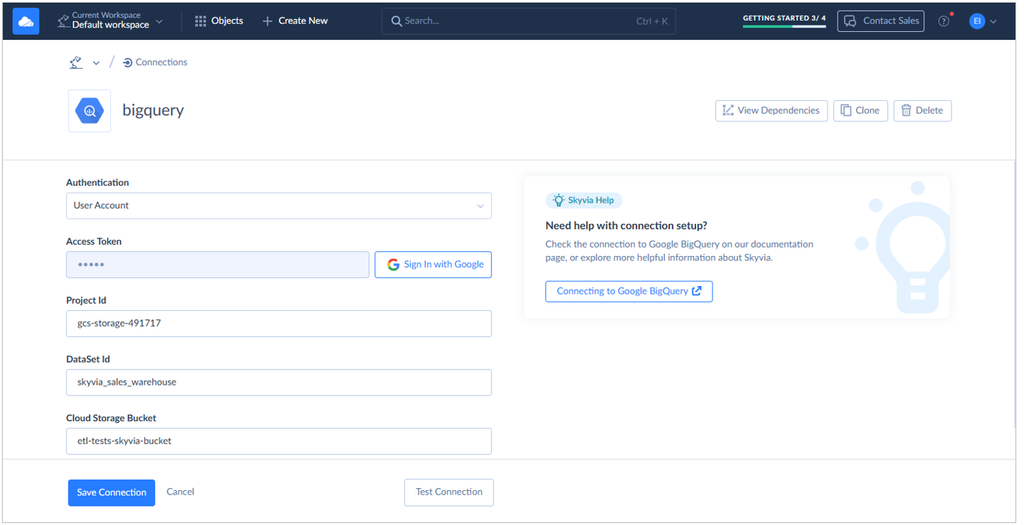
Task: Clone the connection
Action: point(860,110)
